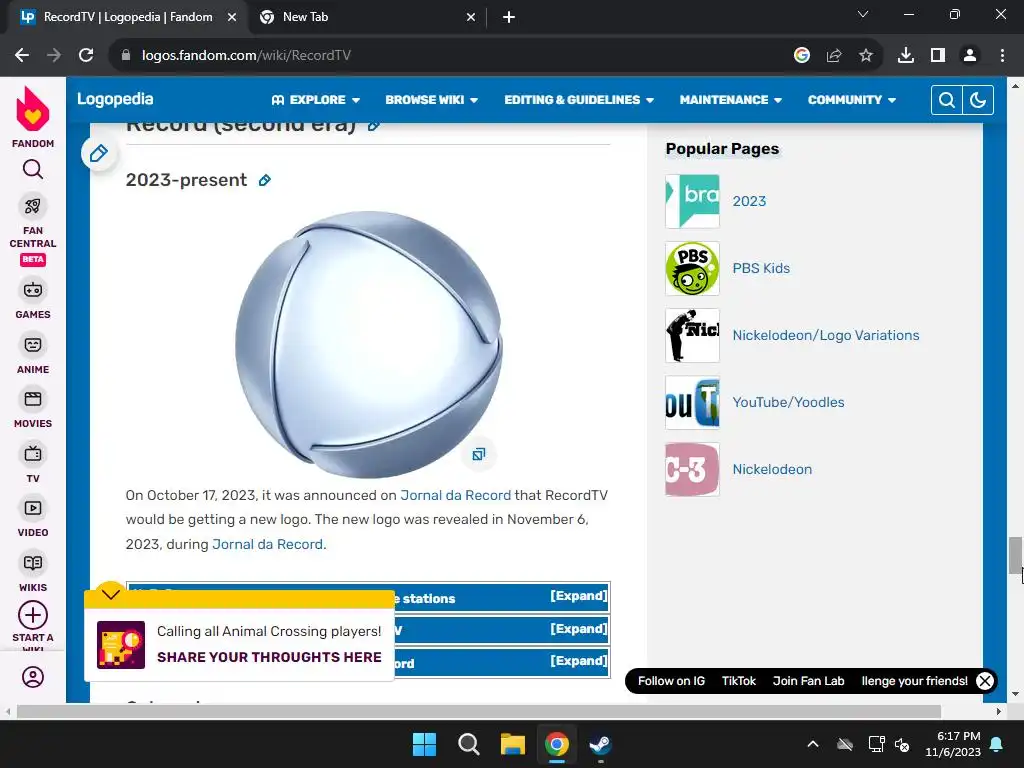This screenshot has height=768, width=1024.
Task: Click Join Fan Lab
Action: coord(808,681)
